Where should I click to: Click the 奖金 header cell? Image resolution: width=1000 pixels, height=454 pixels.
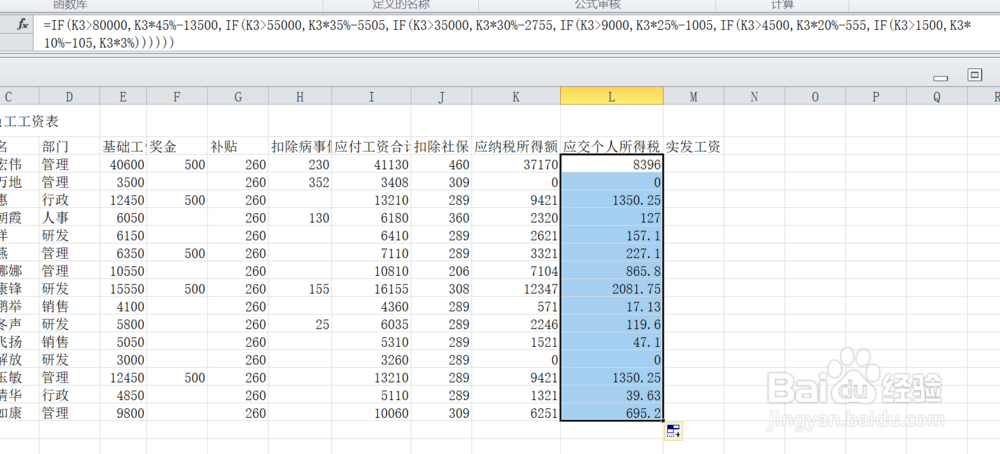click(177, 147)
